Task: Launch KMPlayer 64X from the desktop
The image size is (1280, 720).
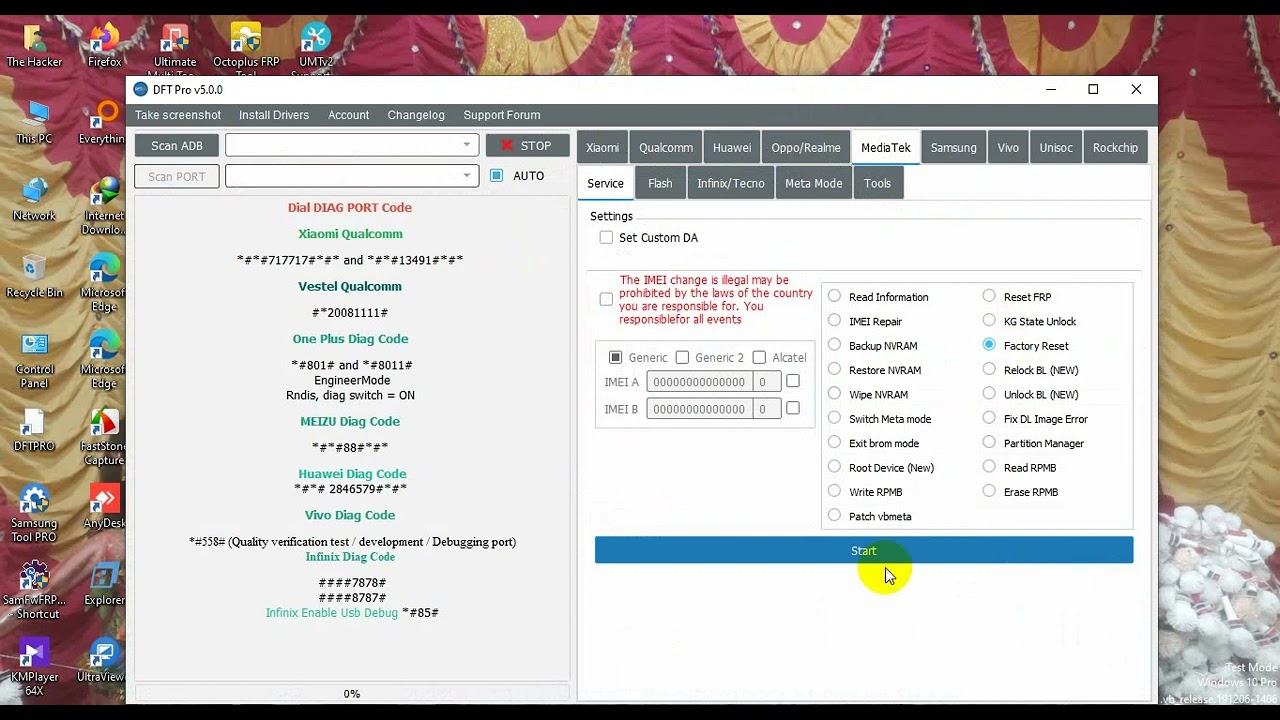Action: coord(34,667)
